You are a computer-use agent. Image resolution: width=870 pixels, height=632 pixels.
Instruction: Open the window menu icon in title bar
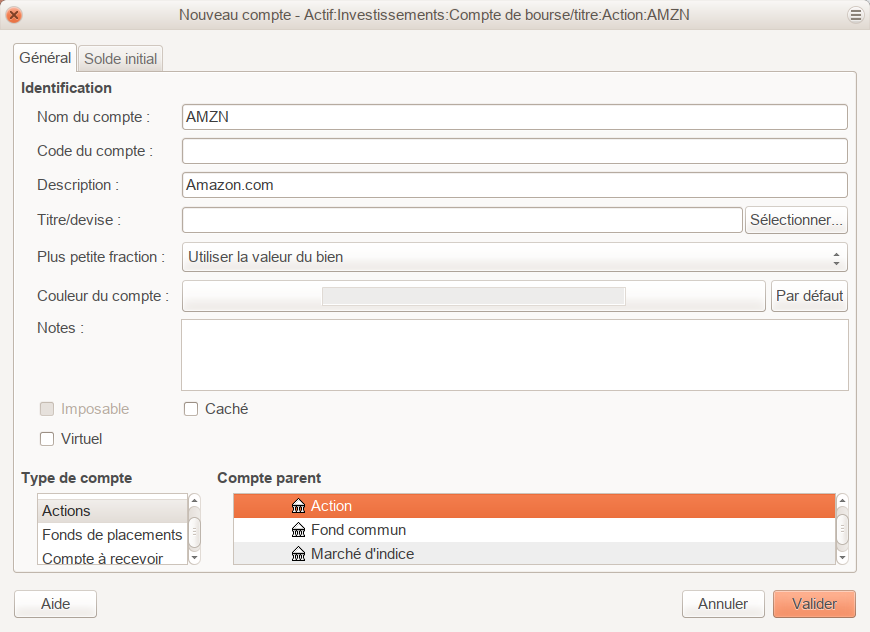pyautogui.click(x=855, y=15)
